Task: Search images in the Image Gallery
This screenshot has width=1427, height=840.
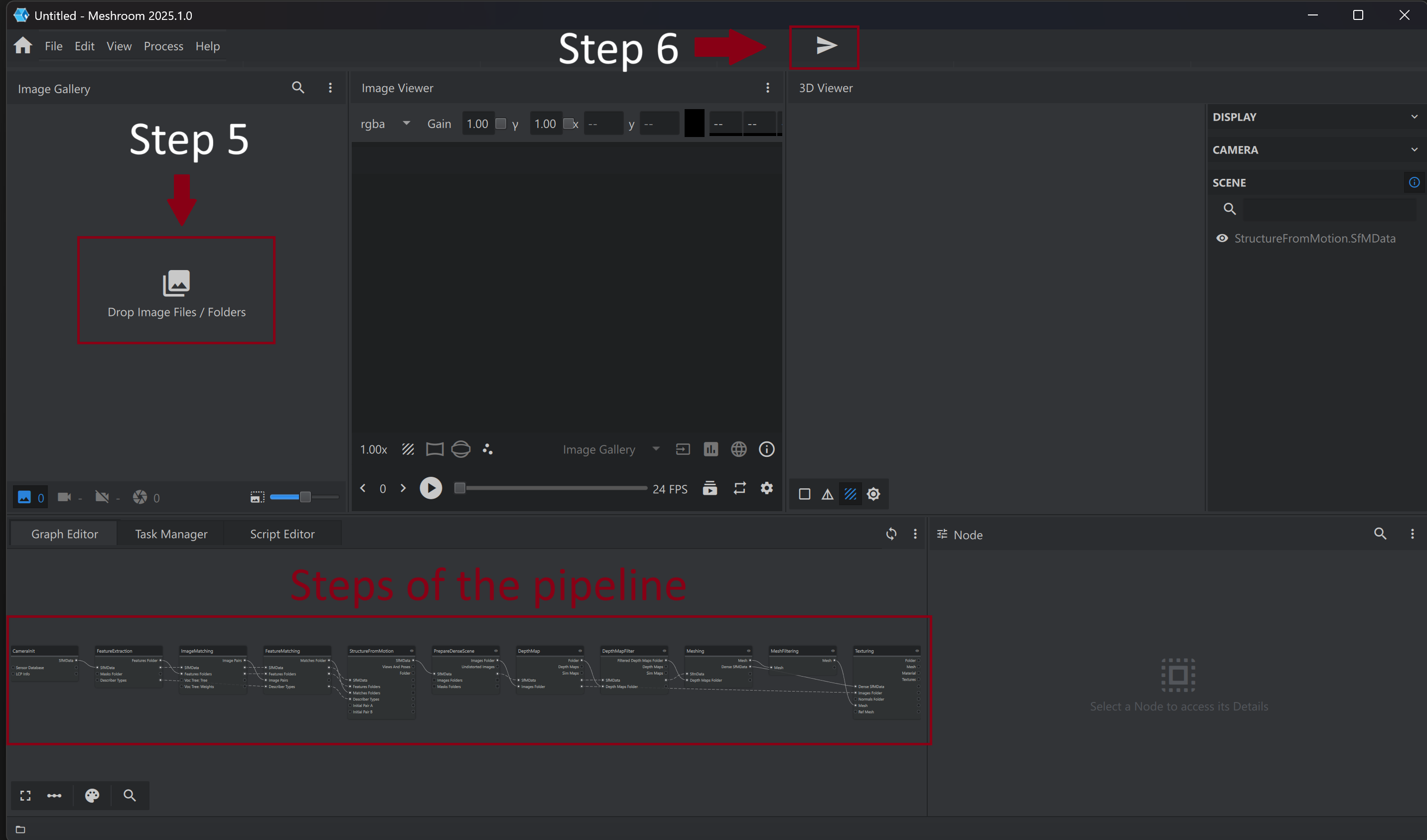Action: point(298,87)
